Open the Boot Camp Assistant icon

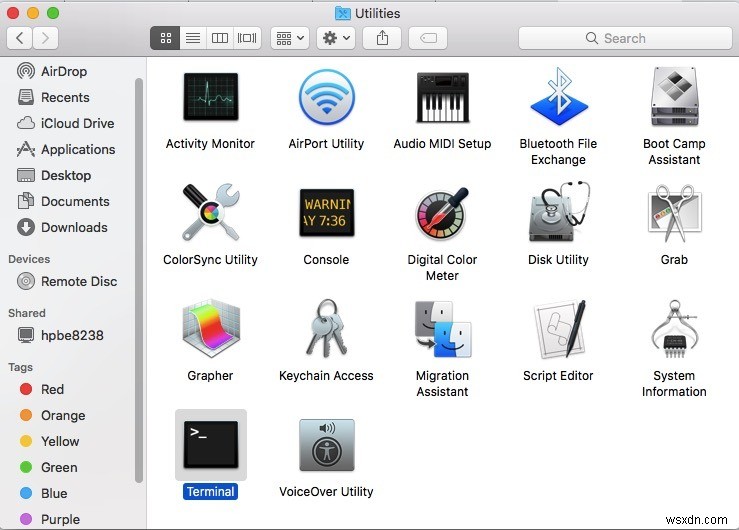[674, 97]
